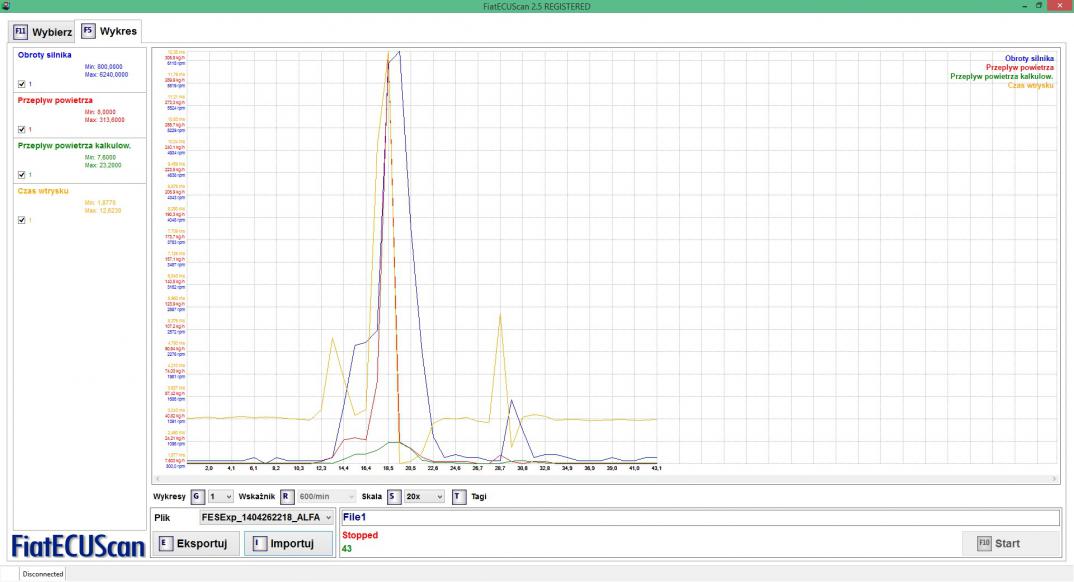Toggle the Przepływ powietrza checkbox
The width and height of the screenshot is (1074, 582).
click(x=22, y=129)
